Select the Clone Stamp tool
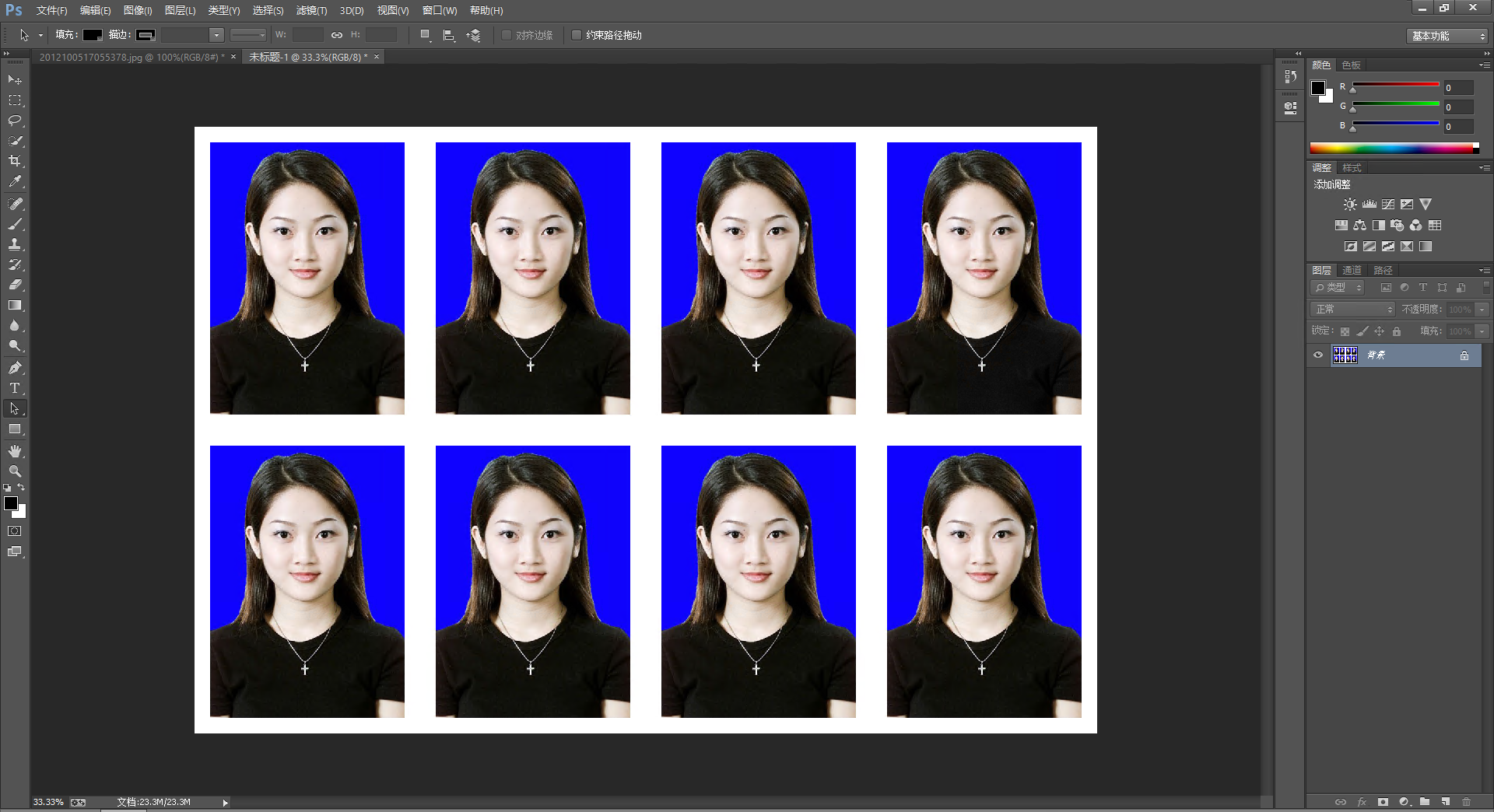 click(x=15, y=244)
